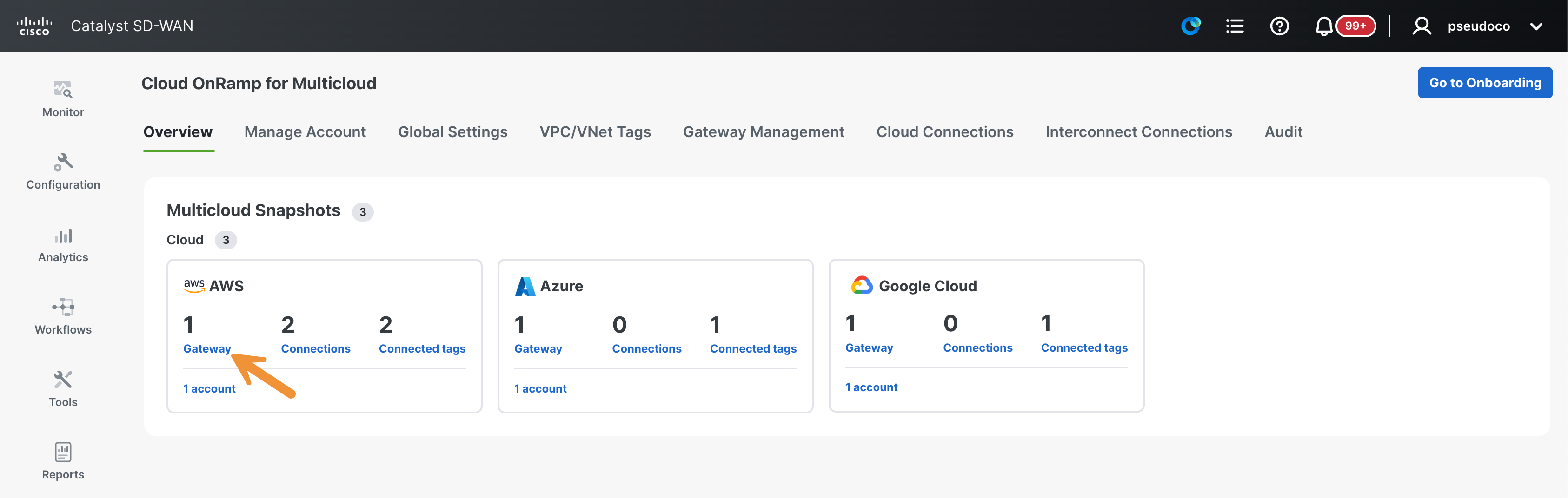The height and width of the screenshot is (498, 1568).
Task: Expand the pseudoco user menu chevron
Action: coord(1536,26)
